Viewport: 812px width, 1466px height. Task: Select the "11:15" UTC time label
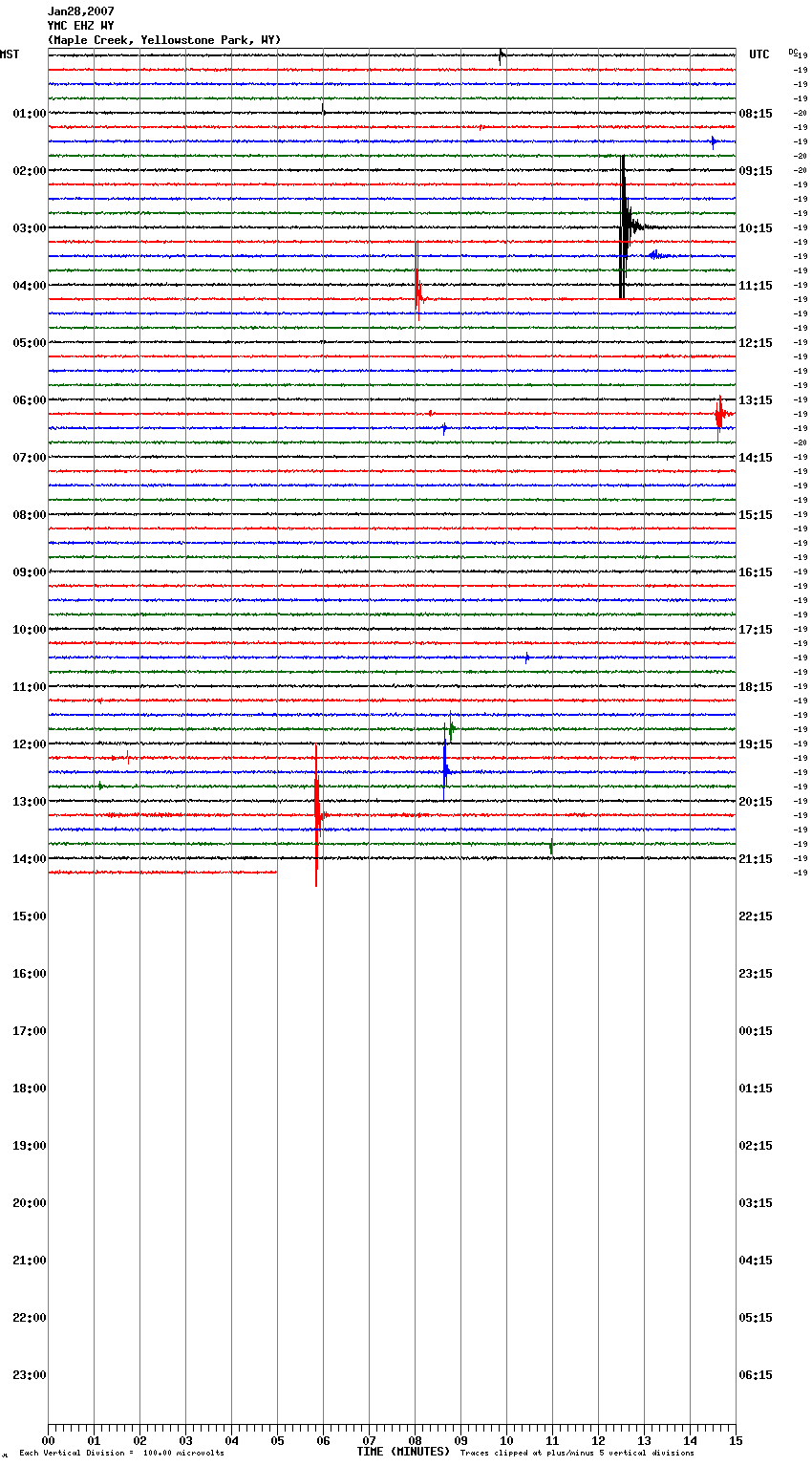pyautogui.click(x=756, y=286)
